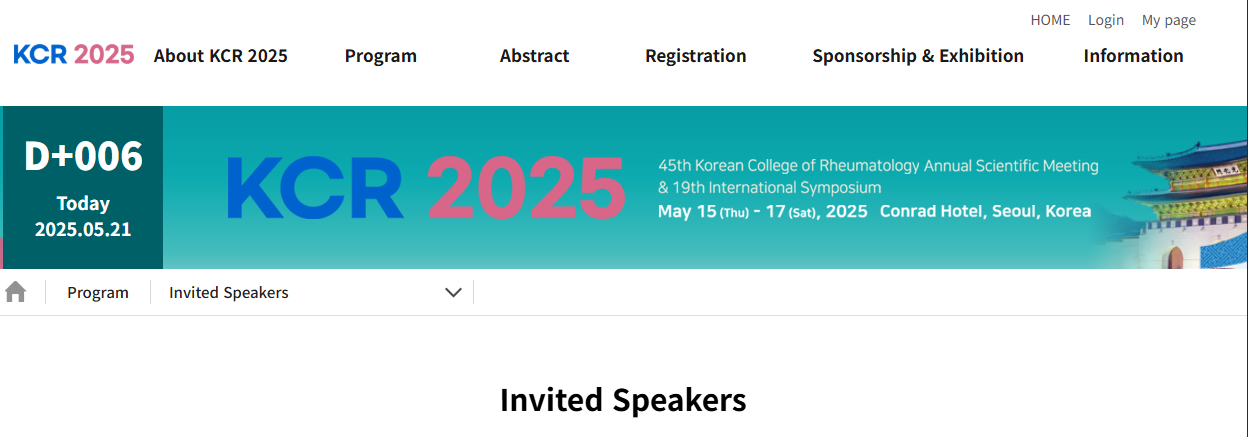This screenshot has height=437, width=1248.
Task: Open the Information menu
Action: (1134, 56)
